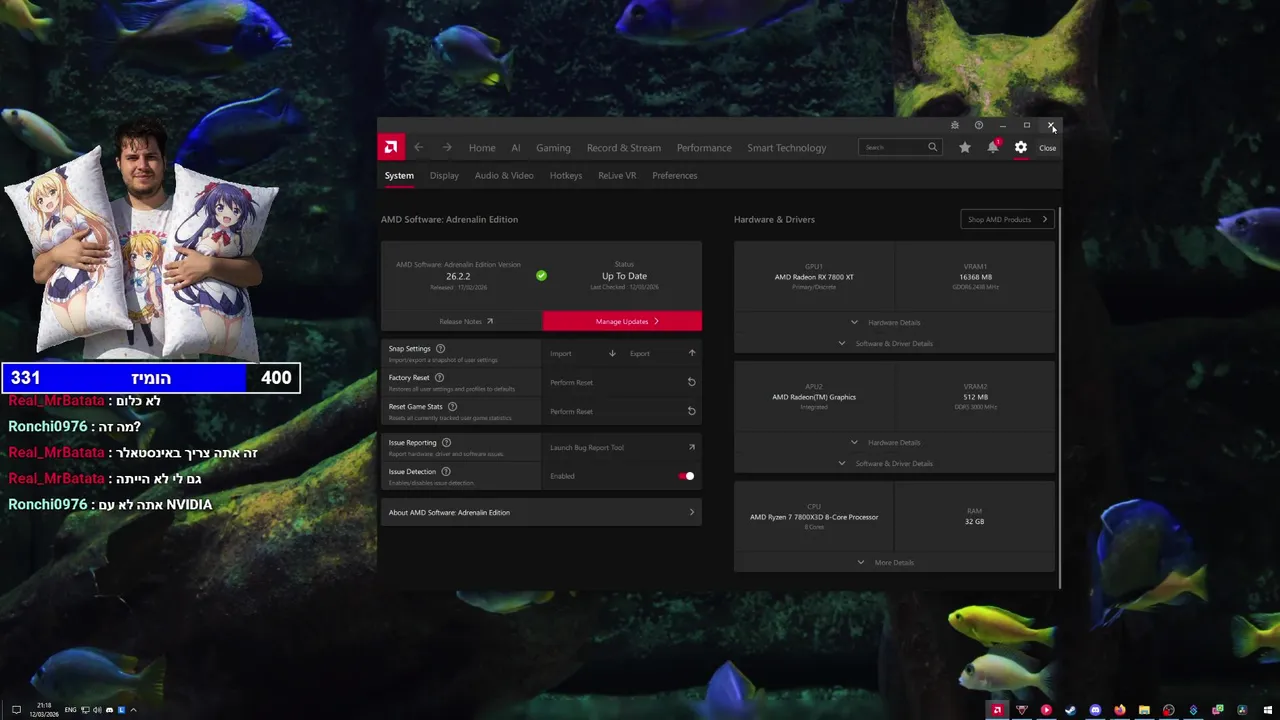Open notifications bell with red badge

point(993,147)
